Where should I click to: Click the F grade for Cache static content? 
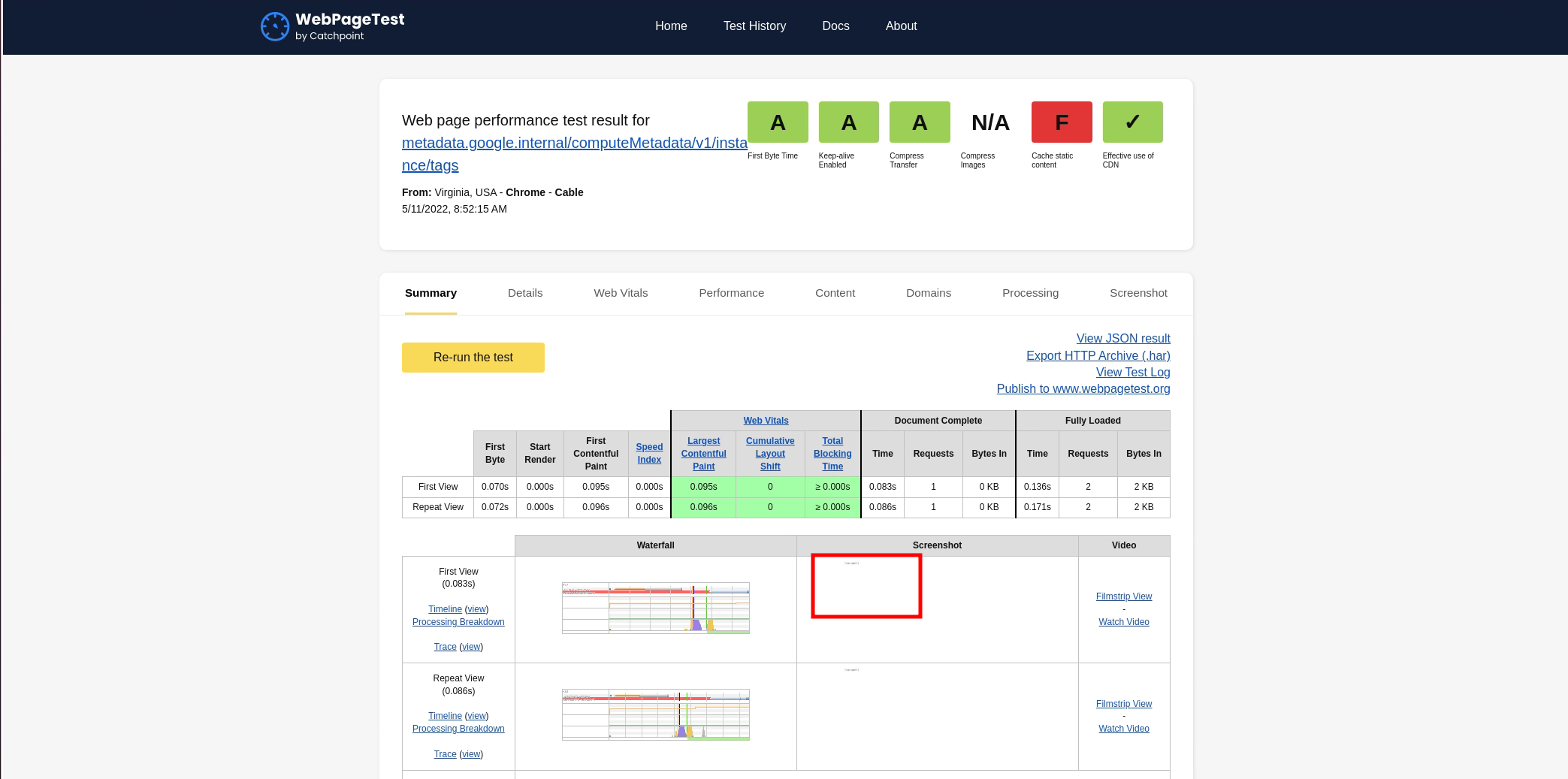click(x=1061, y=122)
